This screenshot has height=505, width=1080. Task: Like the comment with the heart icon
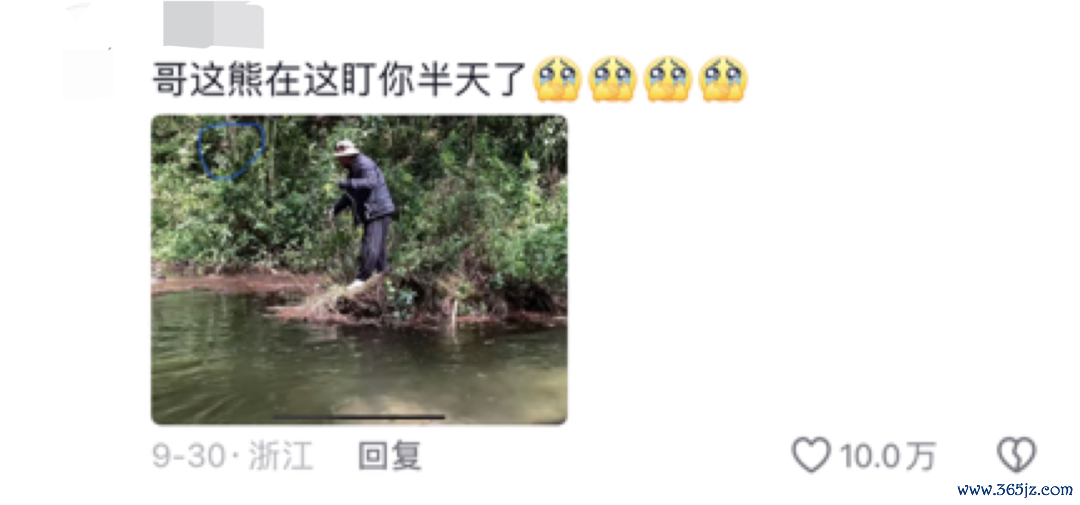pyautogui.click(x=811, y=455)
